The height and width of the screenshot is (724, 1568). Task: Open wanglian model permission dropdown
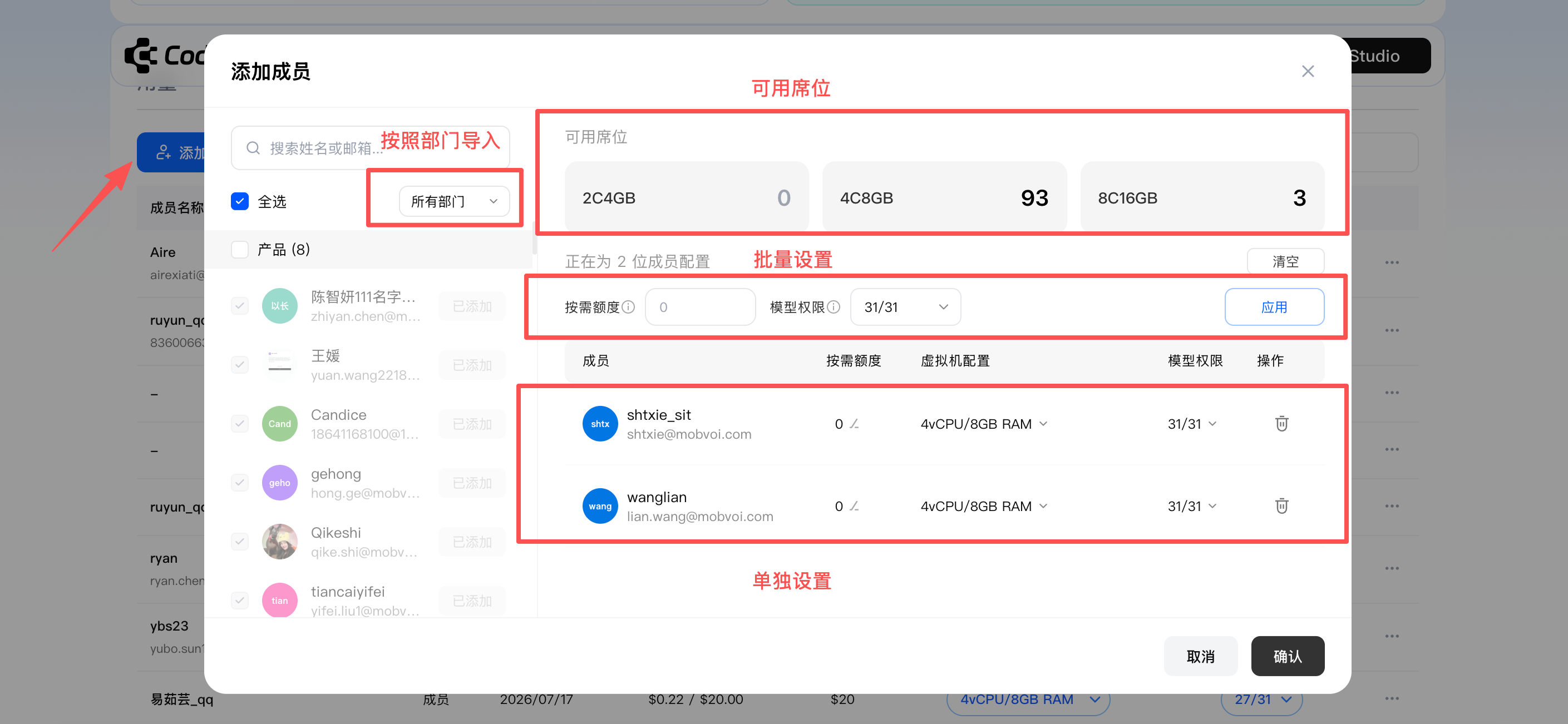click(1191, 505)
